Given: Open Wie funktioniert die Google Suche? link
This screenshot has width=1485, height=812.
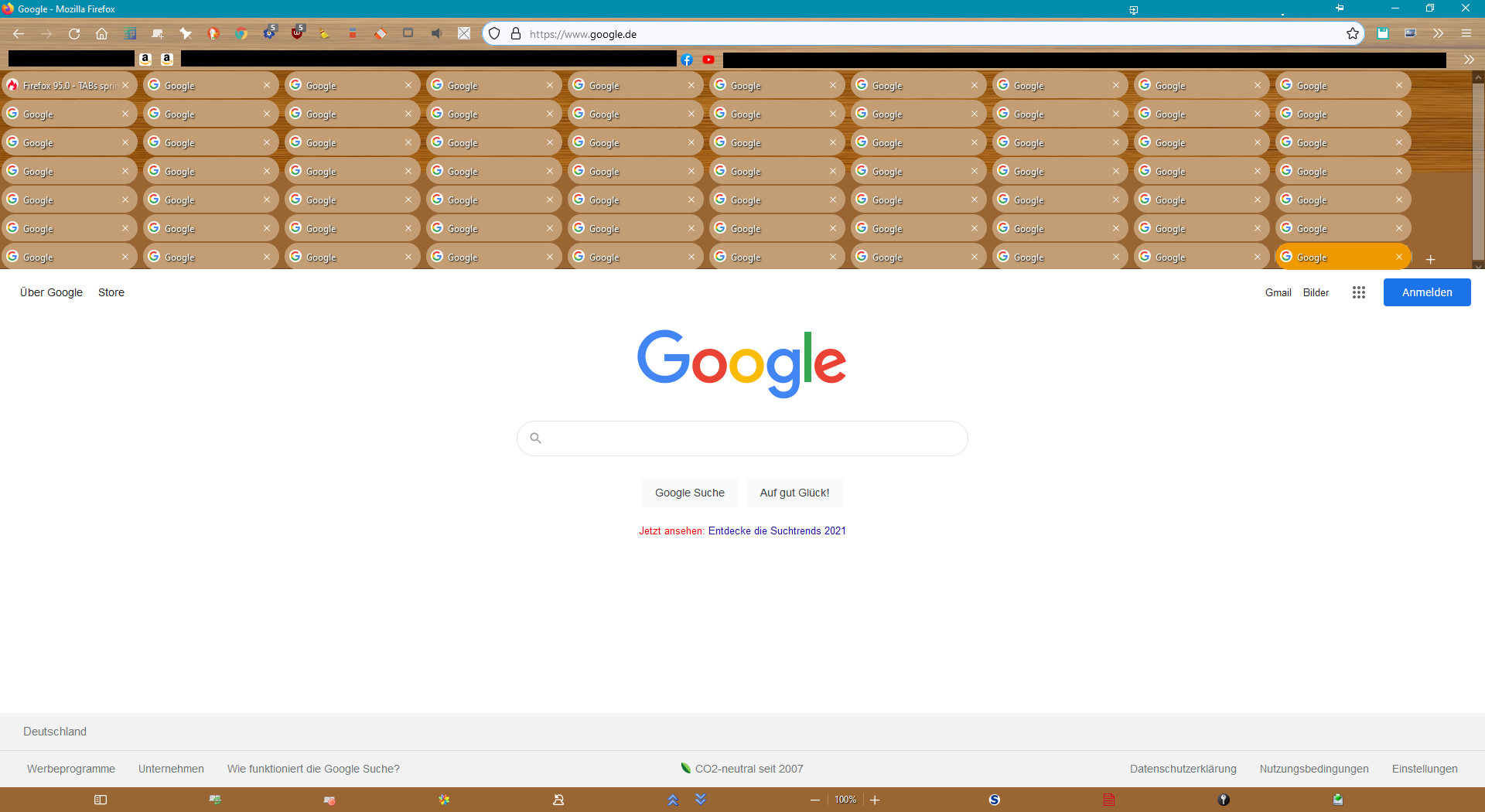Looking at the screenshot, I should [x=313, y=769].
